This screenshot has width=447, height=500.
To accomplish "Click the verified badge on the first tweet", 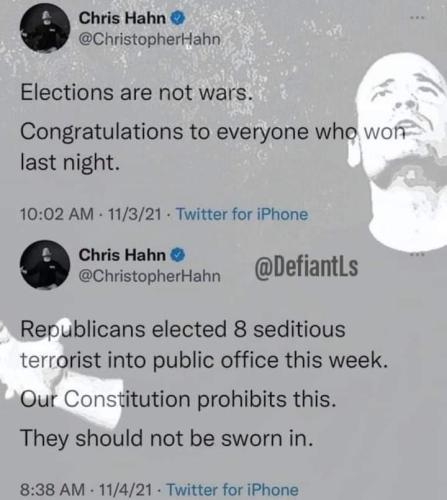I will pyautogui.click(x=178, y=18).
